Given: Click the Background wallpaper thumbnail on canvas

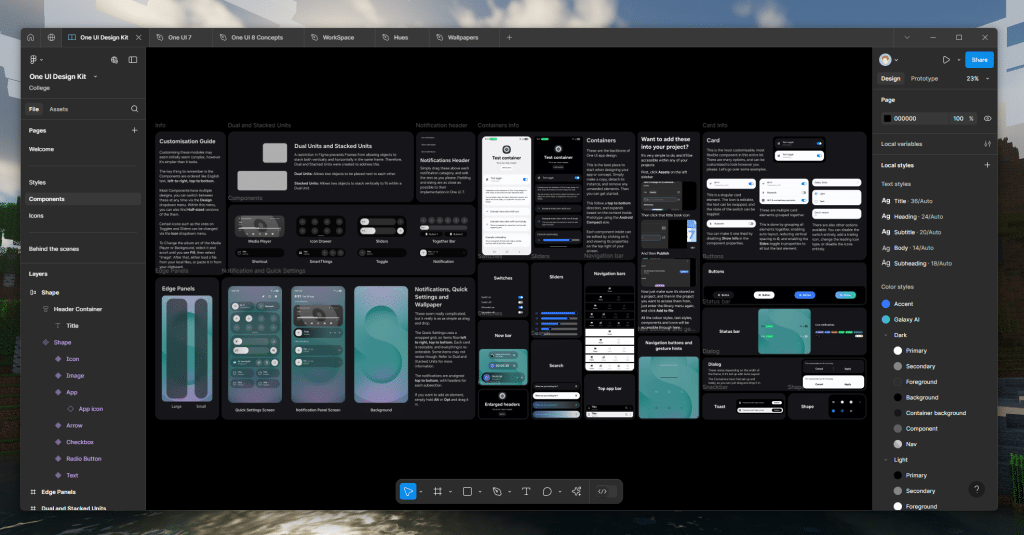Looking at the screenshot, I should [381, 344].
